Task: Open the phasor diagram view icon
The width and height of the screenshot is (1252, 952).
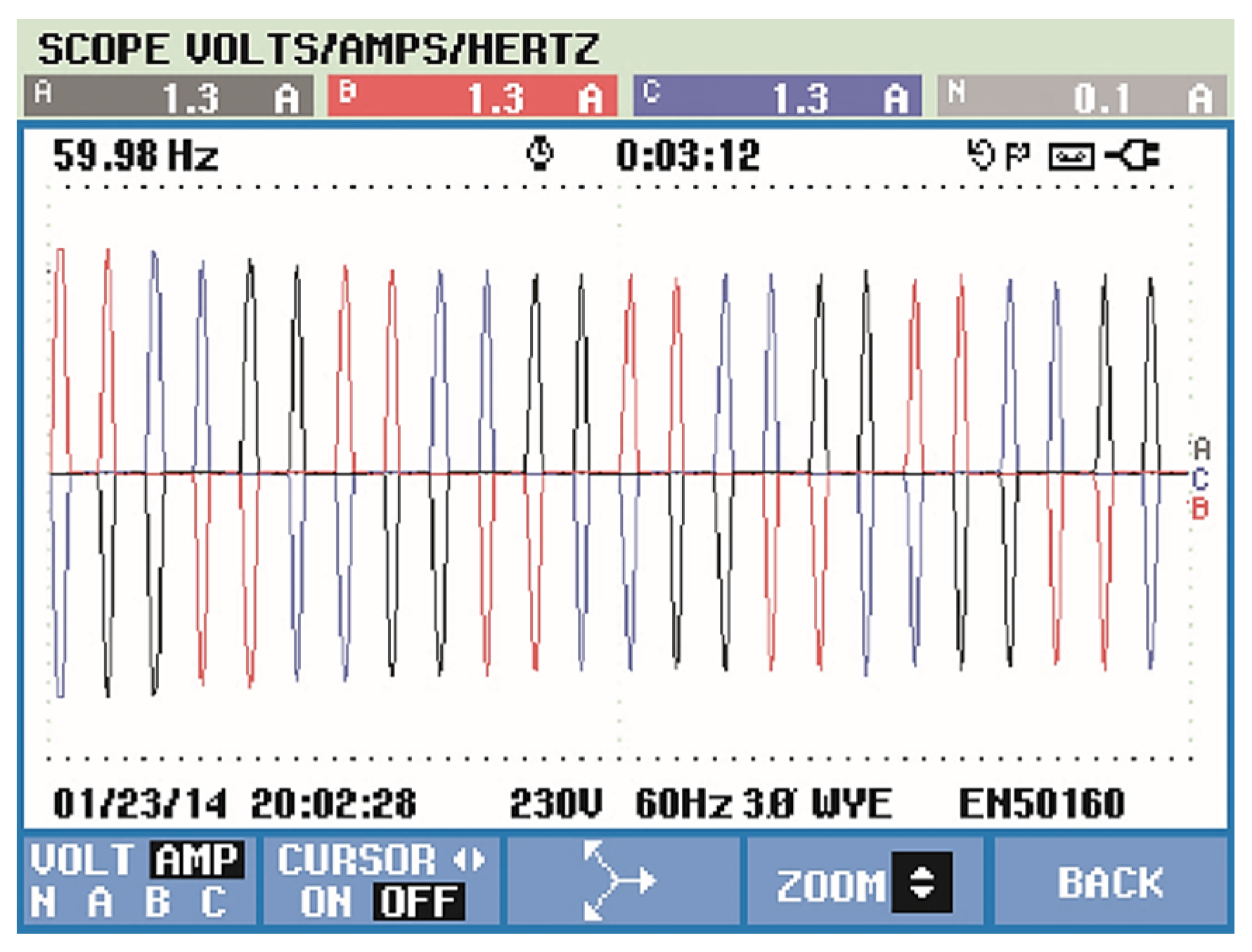Action: click(x=619, y=881)
